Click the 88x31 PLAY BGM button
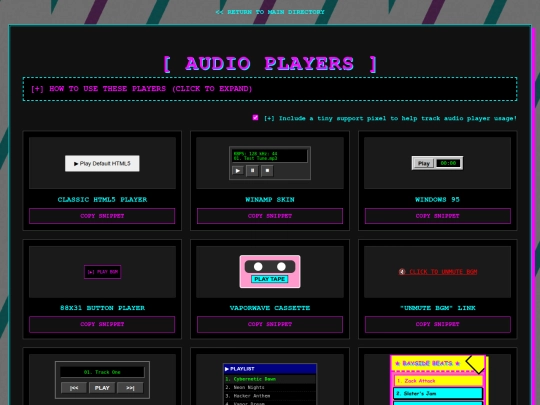540x405 pixels. point(103,272)
